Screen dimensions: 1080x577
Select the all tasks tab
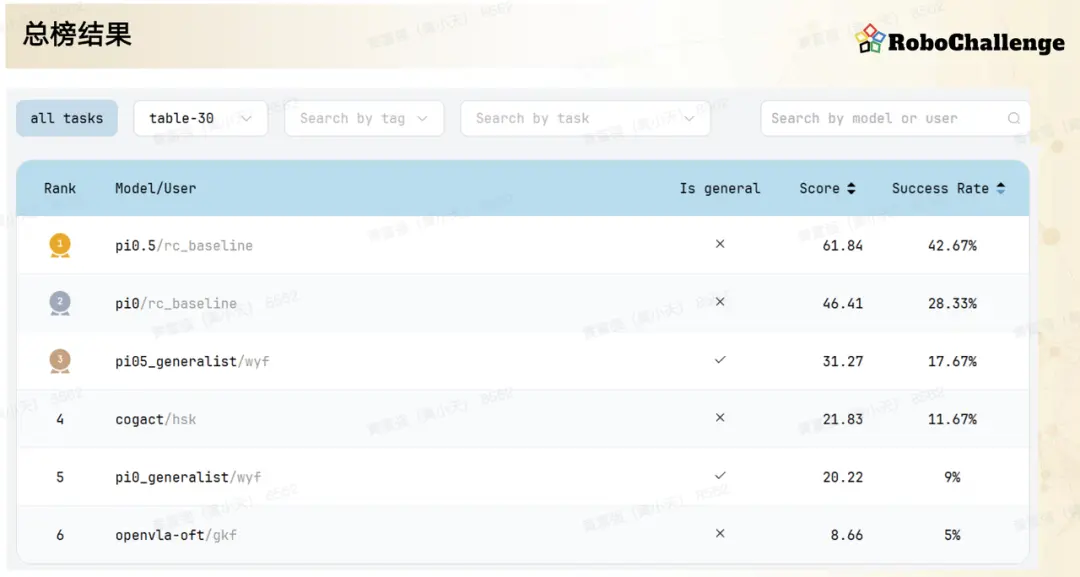(x=67, y=118)
